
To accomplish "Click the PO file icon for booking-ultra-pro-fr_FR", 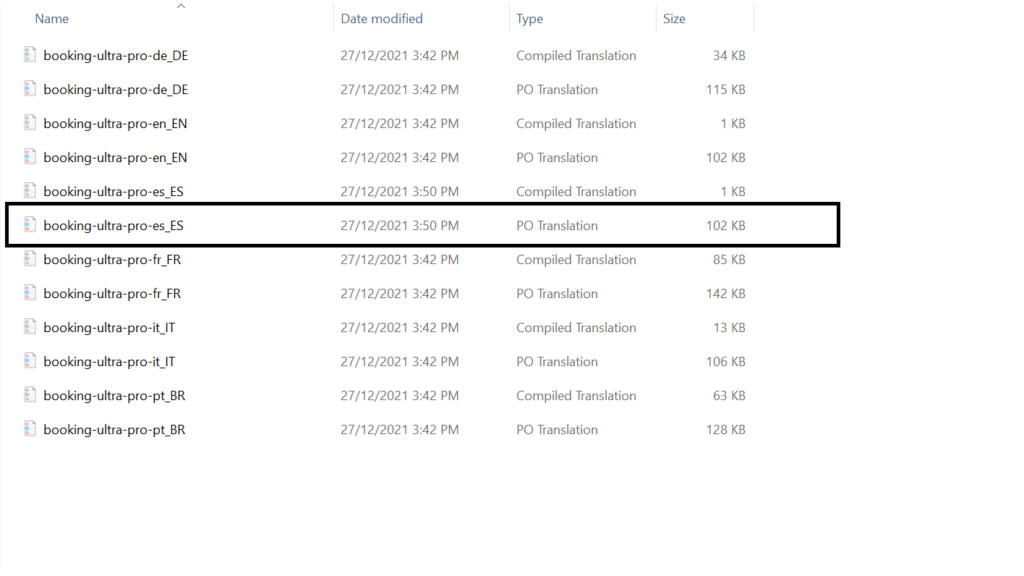I will click(x=29, y=293).
